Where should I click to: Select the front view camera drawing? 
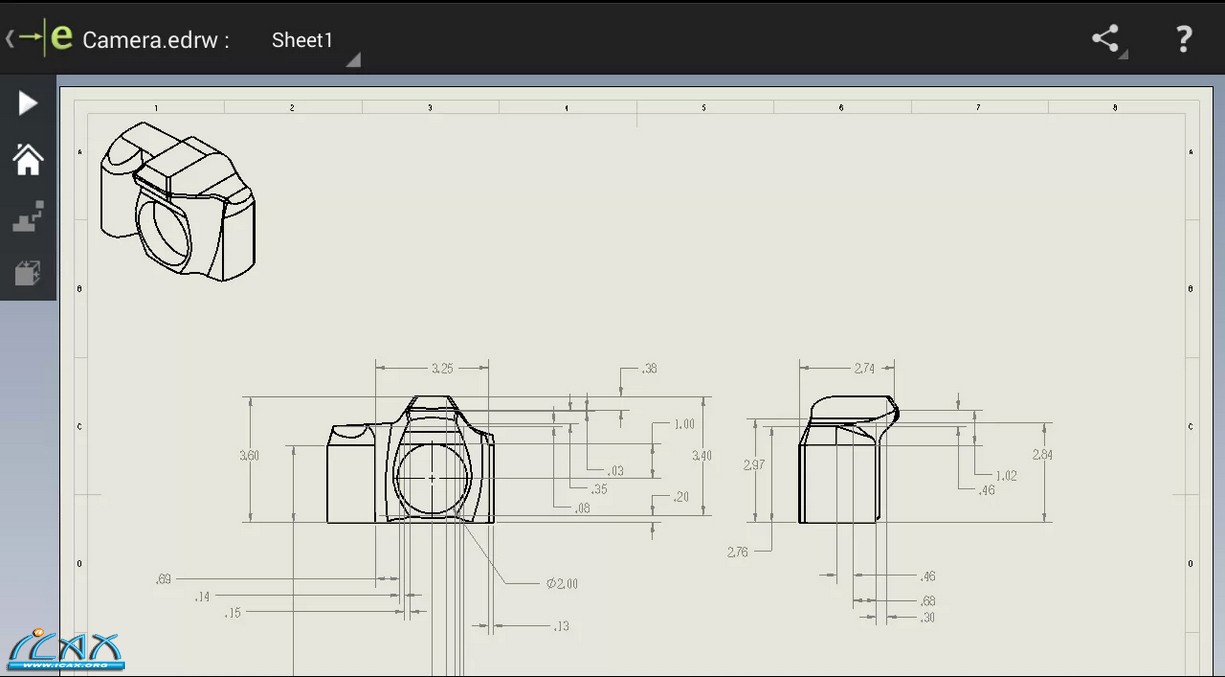(x=410, y=461)
